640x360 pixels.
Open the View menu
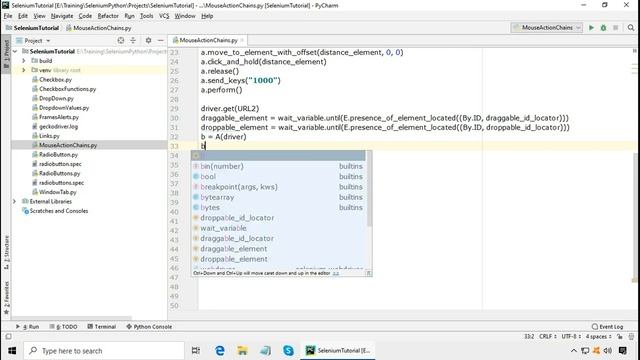pos(39,16)
